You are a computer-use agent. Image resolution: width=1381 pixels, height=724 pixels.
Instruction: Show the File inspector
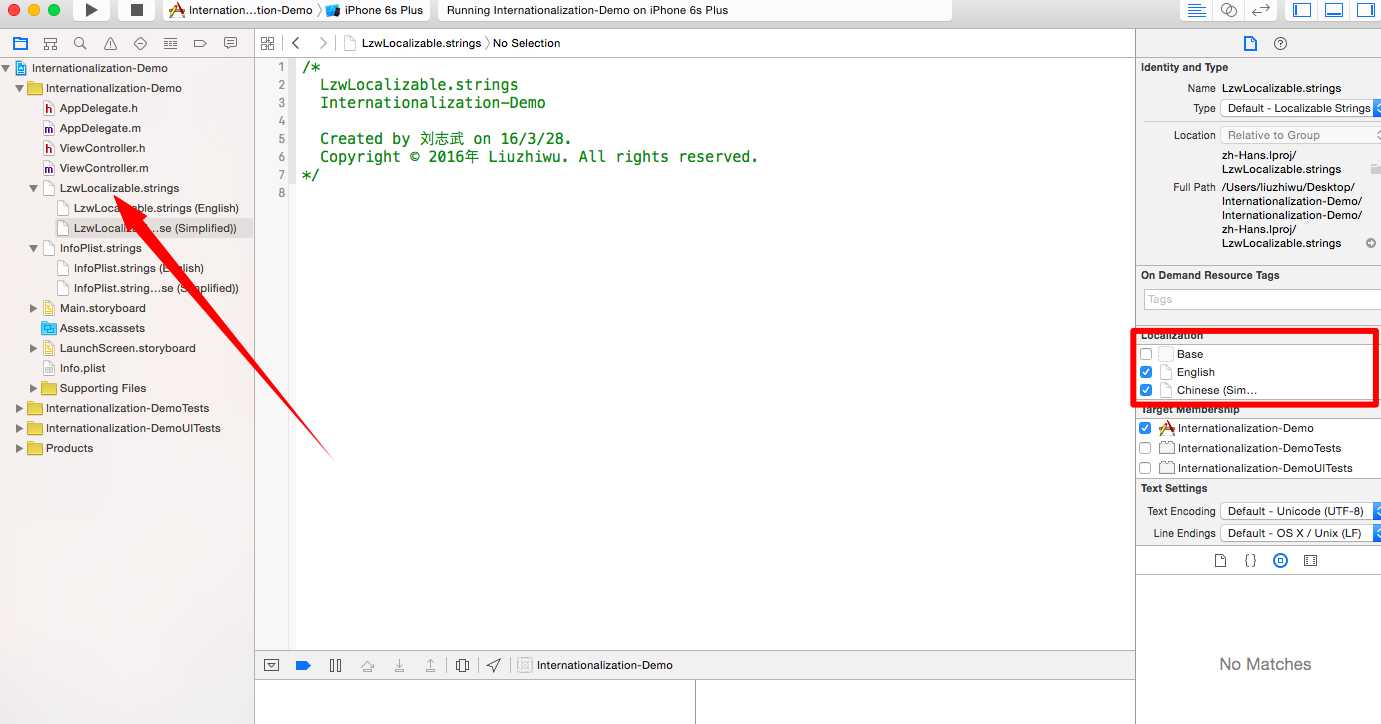[1250, 43]
